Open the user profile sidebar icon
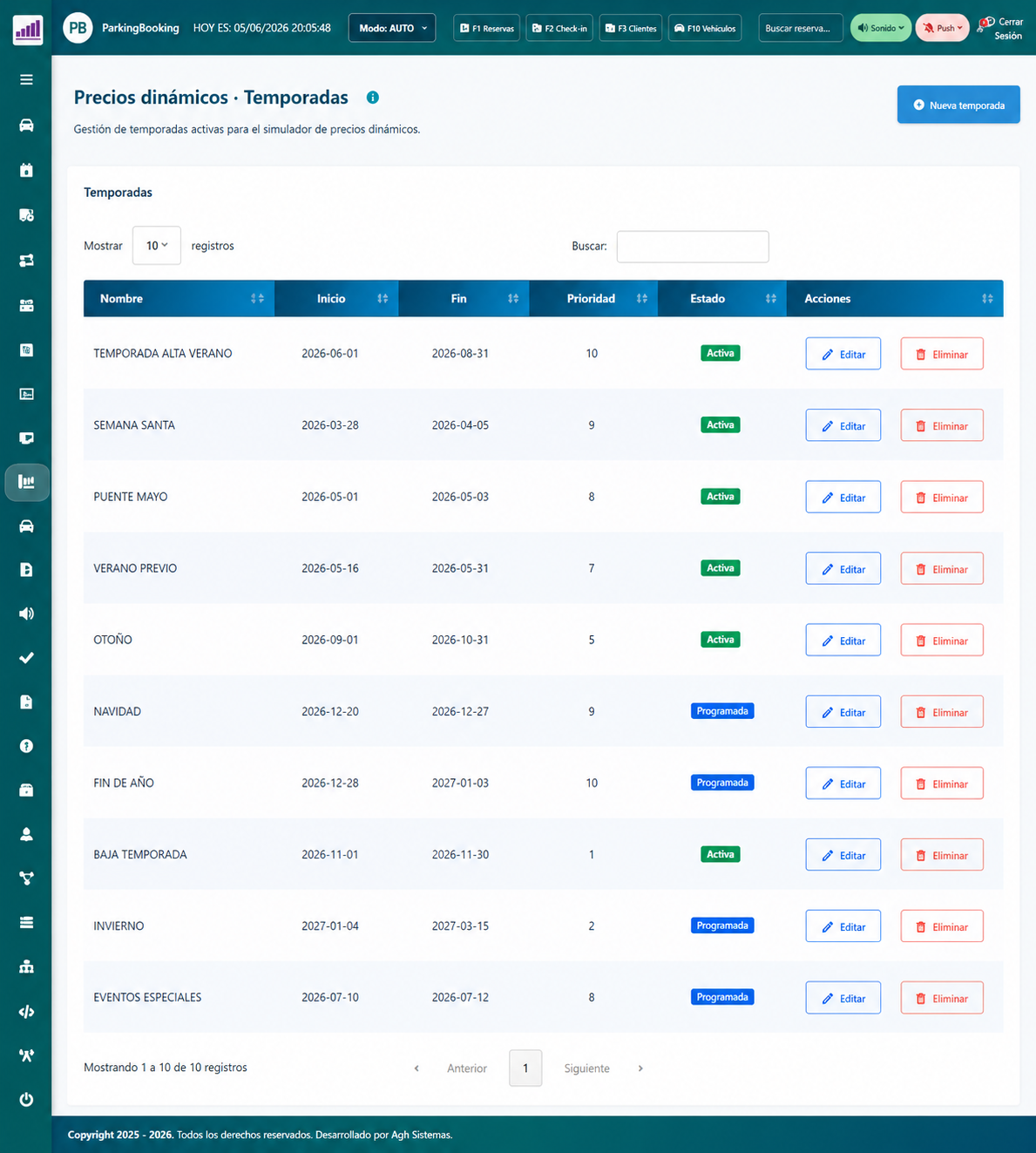 click(26, 834)
